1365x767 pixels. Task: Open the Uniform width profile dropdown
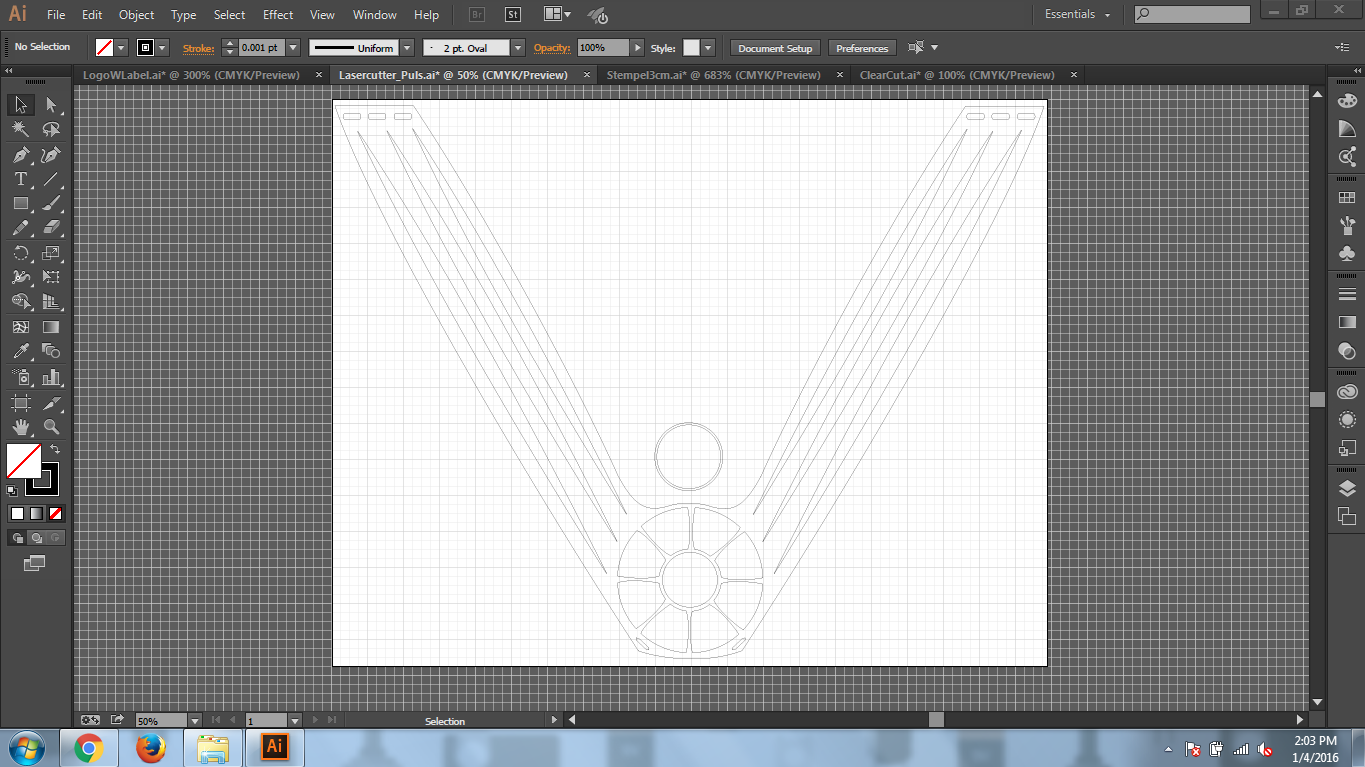pos(407,48)
